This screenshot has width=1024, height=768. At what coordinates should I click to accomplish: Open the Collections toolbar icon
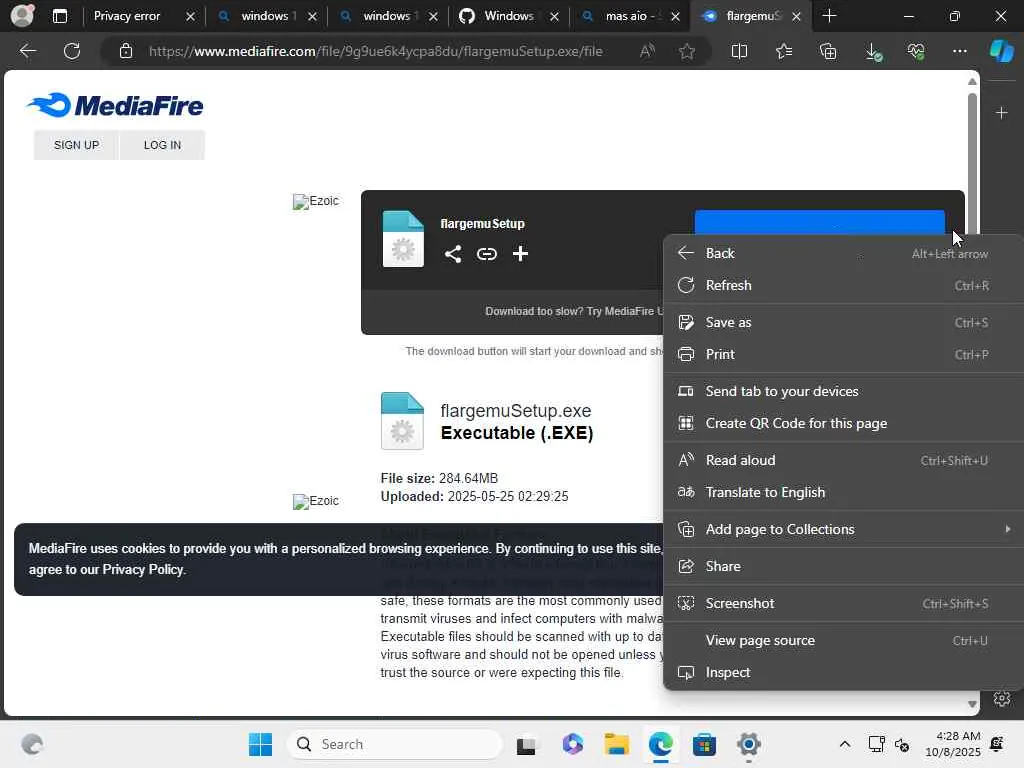pyautogui.click(x=828, y=51)
